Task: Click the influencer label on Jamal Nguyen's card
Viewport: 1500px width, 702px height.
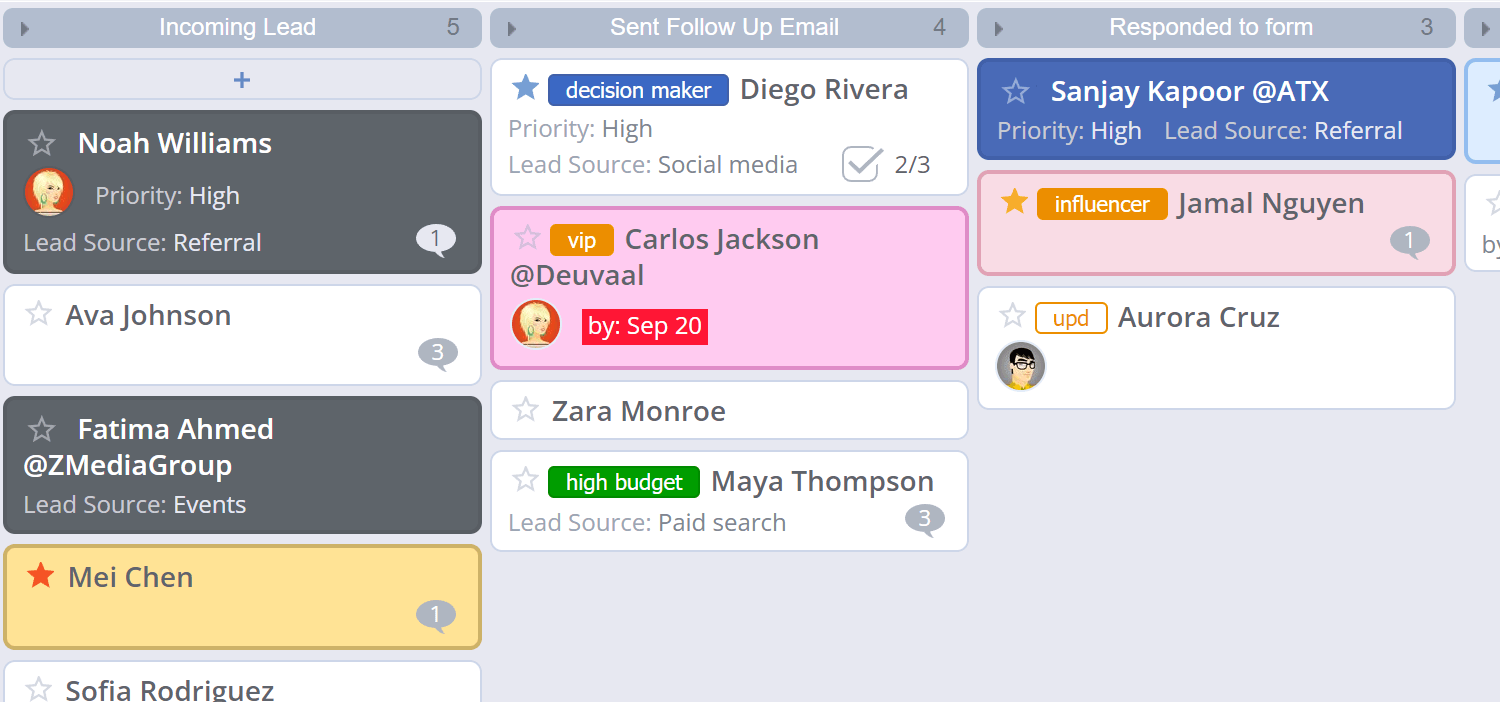Action: (1102, 203)
